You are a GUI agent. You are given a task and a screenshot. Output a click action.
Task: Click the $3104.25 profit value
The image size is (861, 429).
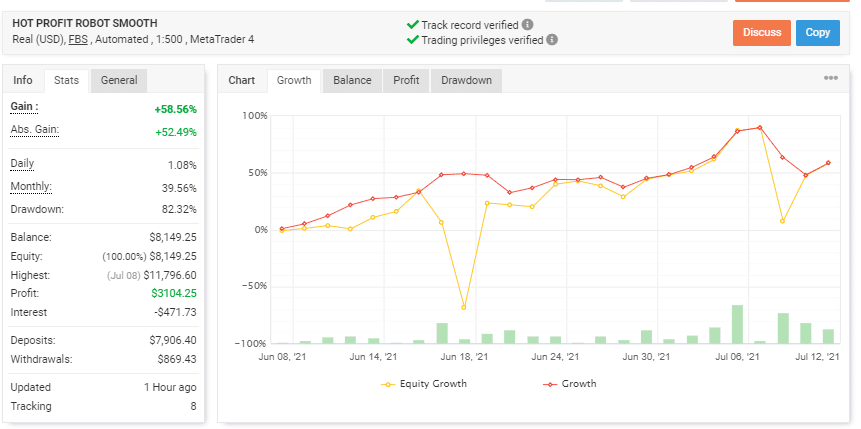(174, 293)
